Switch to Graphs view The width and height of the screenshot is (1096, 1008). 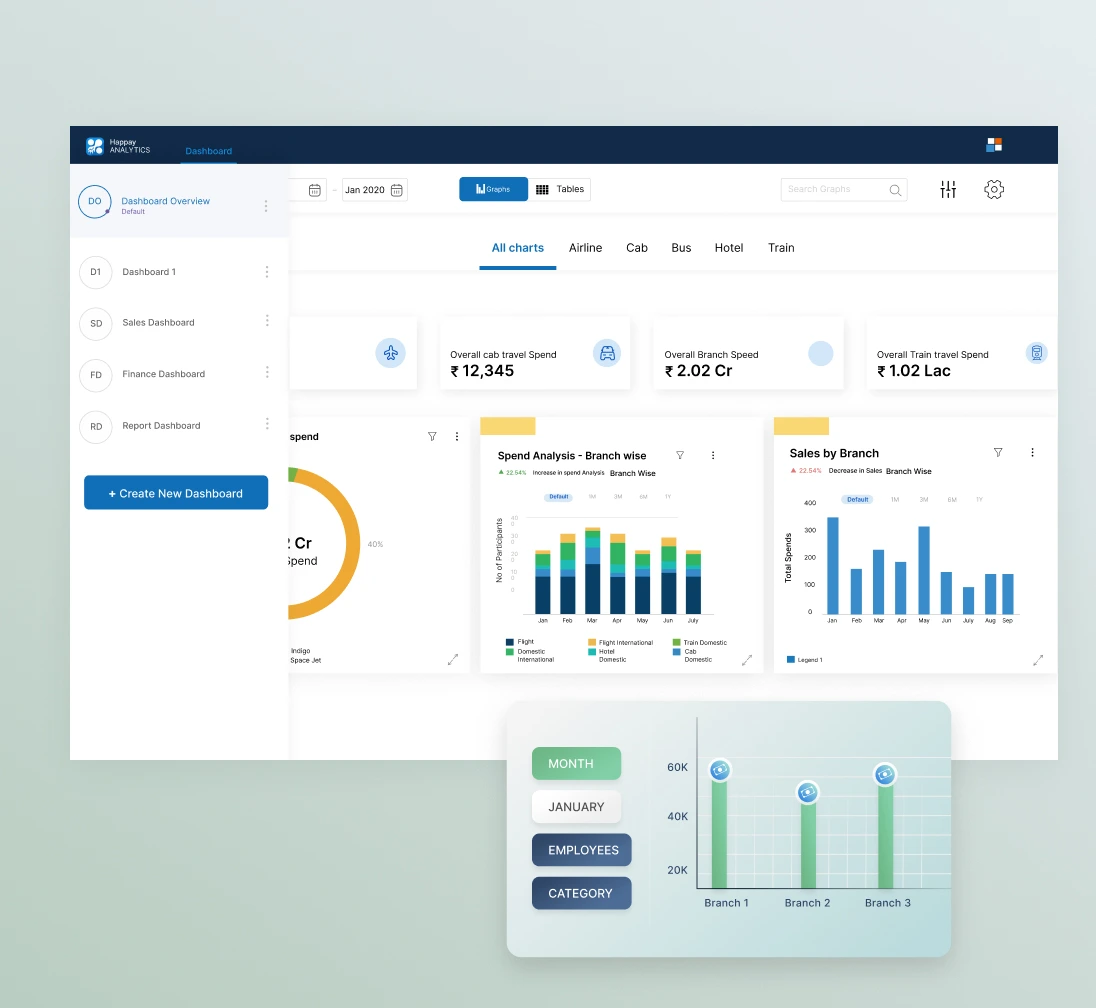[x=493, y=189]
